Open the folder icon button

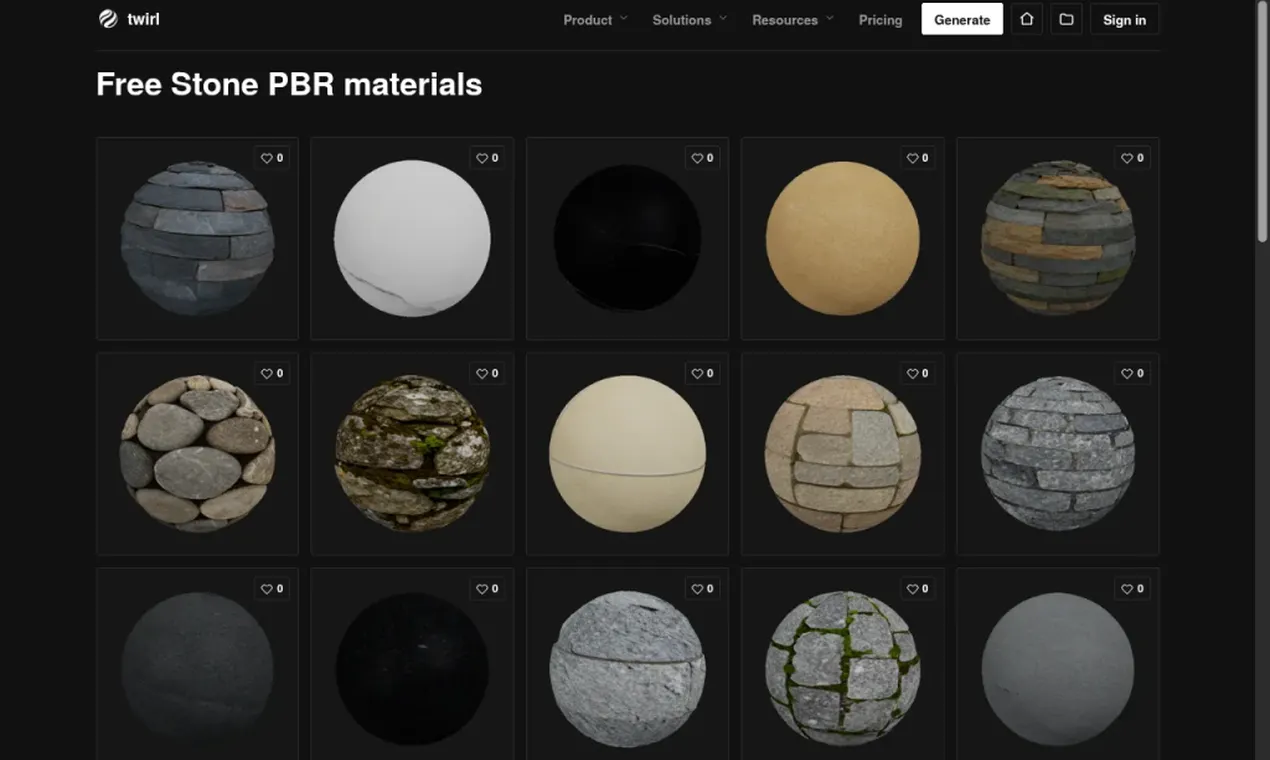tap(1066, 19)
